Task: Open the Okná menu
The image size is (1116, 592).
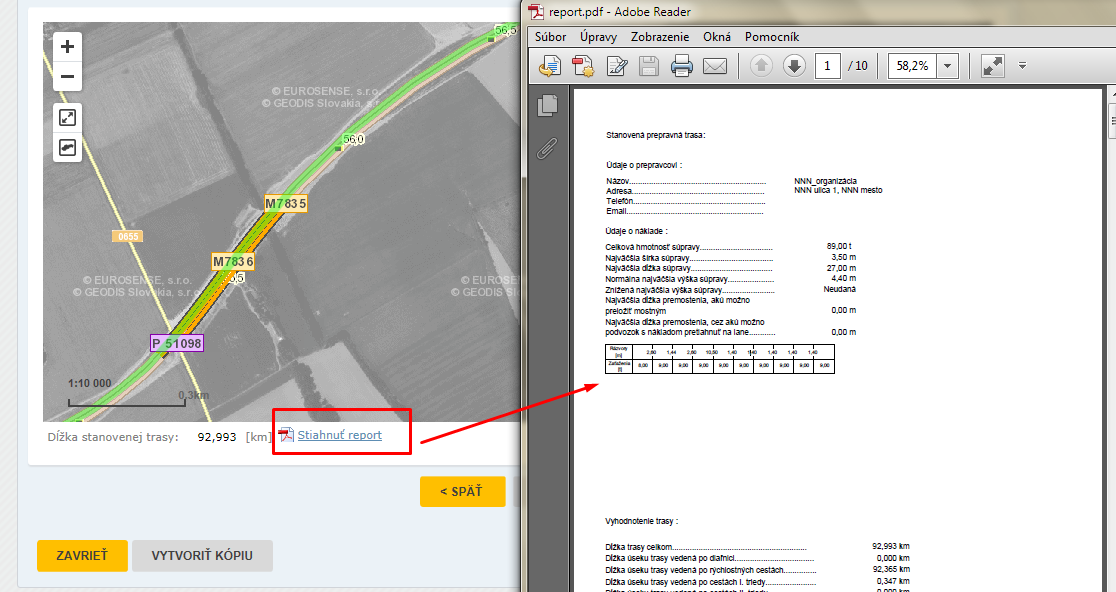Action: click(717, 37)
